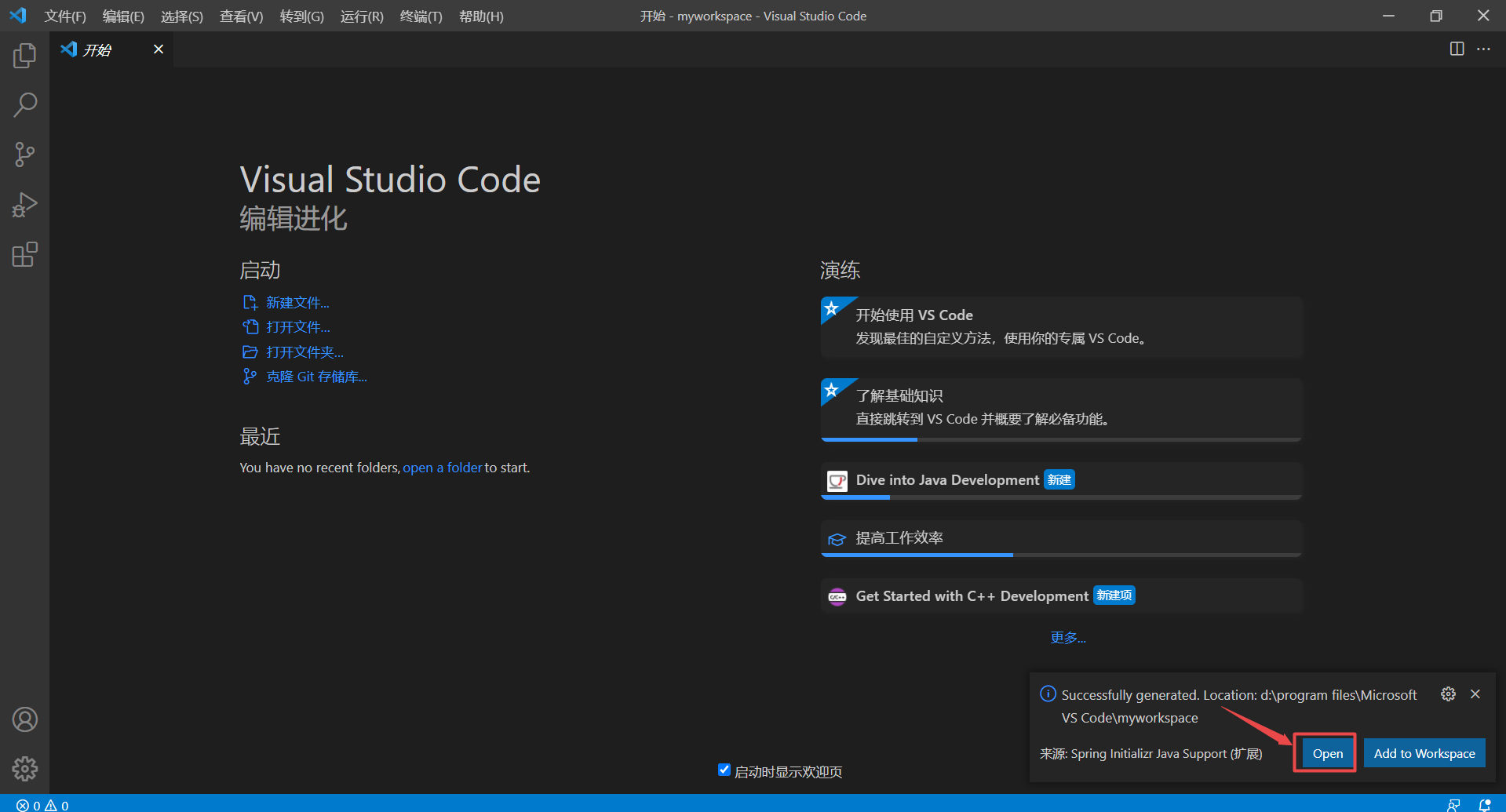Viewport: 1506px width, 812px height.
Task: Click the 打开文件夹... link
Action: pos(304,352)
